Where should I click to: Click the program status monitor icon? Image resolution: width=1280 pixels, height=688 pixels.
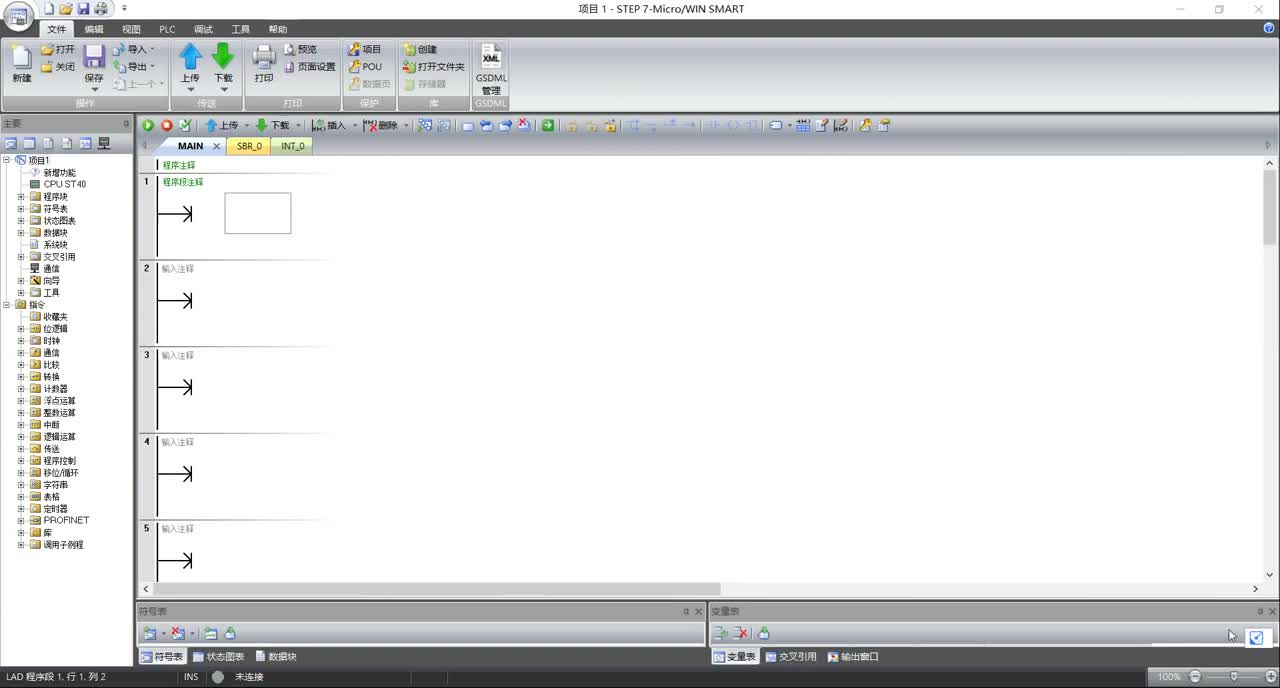click(x=425, y=125)
